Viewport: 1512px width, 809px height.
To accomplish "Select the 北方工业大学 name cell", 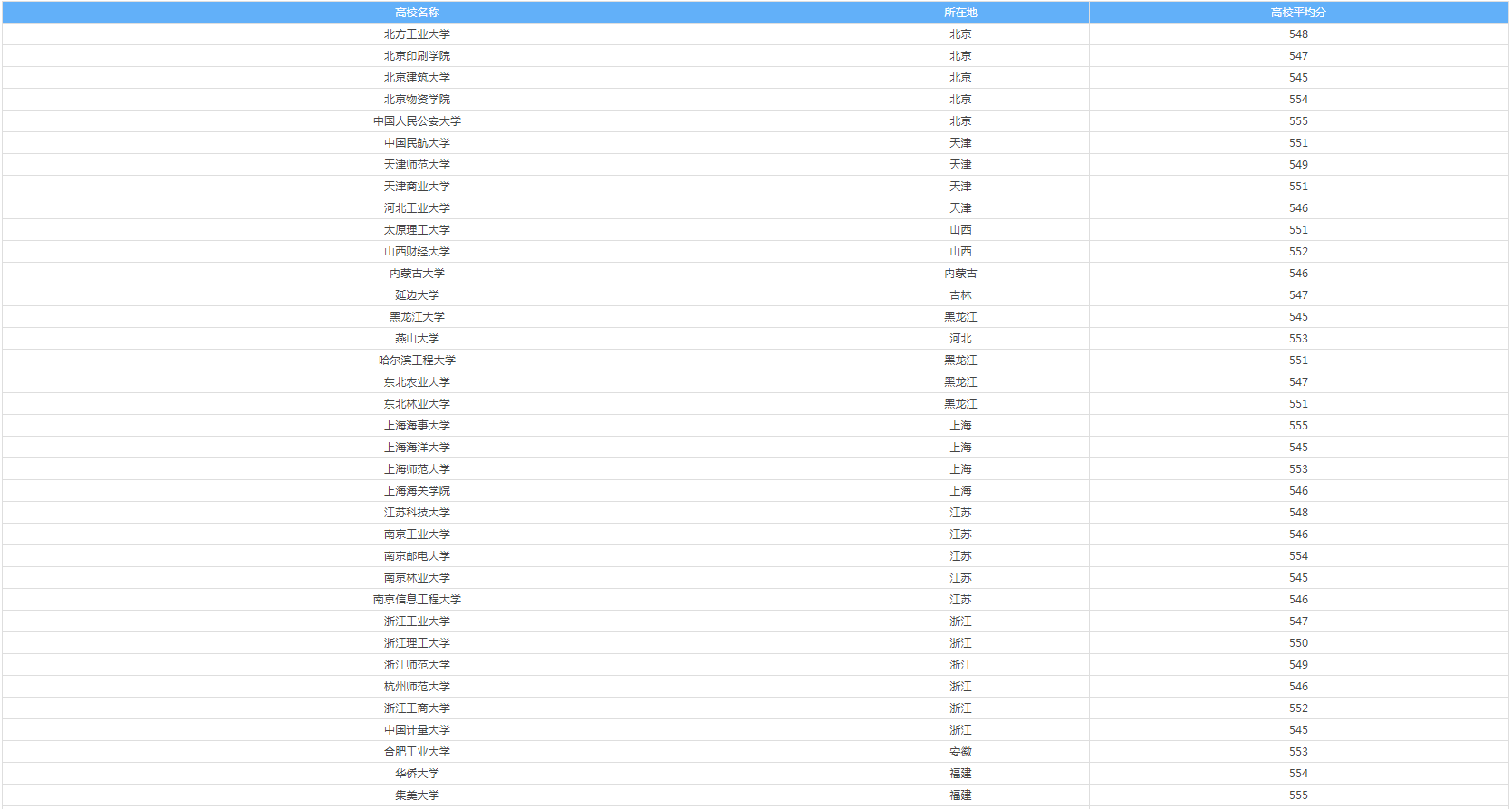I will pos(417,34).
